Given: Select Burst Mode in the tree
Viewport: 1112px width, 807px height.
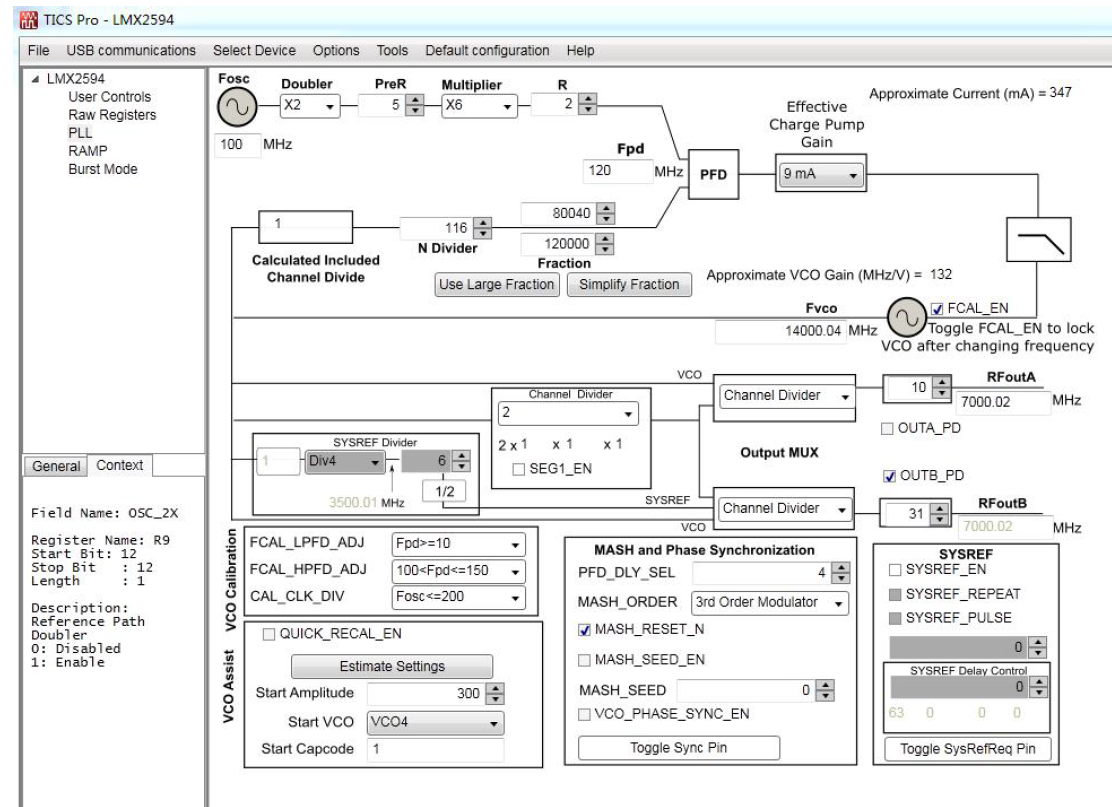Looking at the screenshot, I should click(x=103, y=169).
